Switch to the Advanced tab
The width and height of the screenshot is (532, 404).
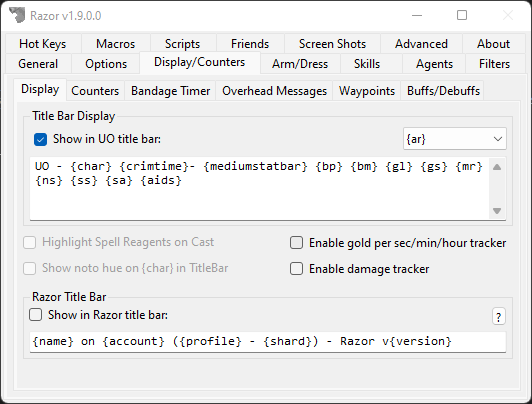pos(421,44)
